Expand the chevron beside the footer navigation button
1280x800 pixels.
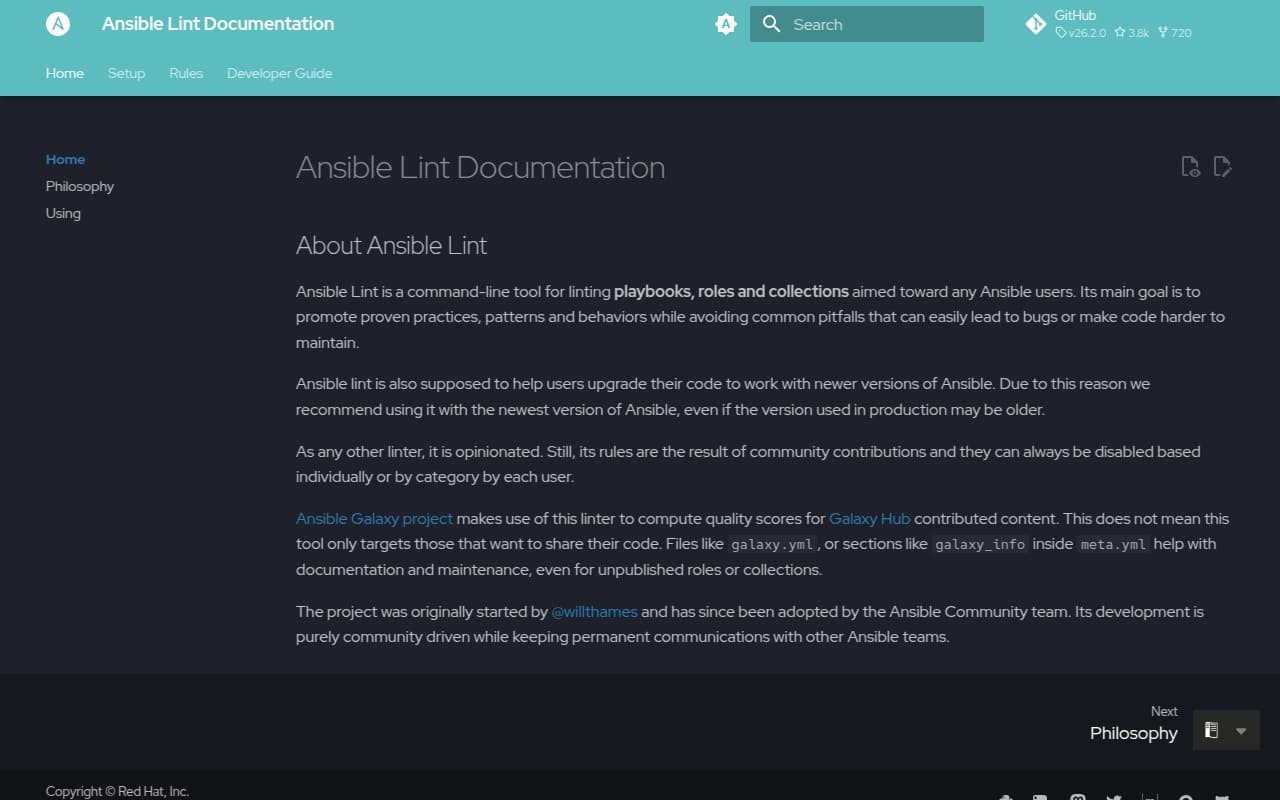coord(1240,730)
